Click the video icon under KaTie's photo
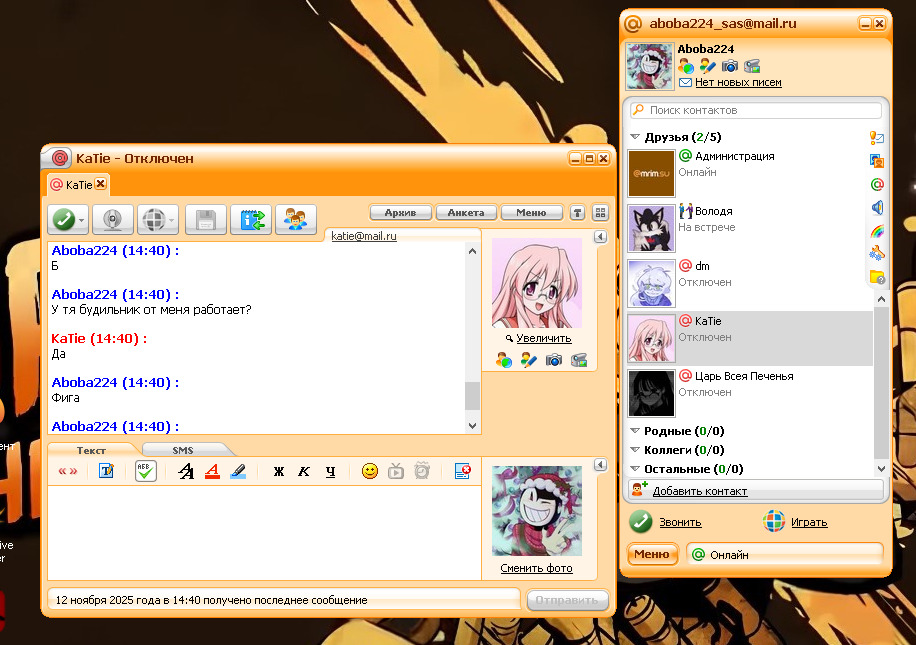 [x=579, y=360]
